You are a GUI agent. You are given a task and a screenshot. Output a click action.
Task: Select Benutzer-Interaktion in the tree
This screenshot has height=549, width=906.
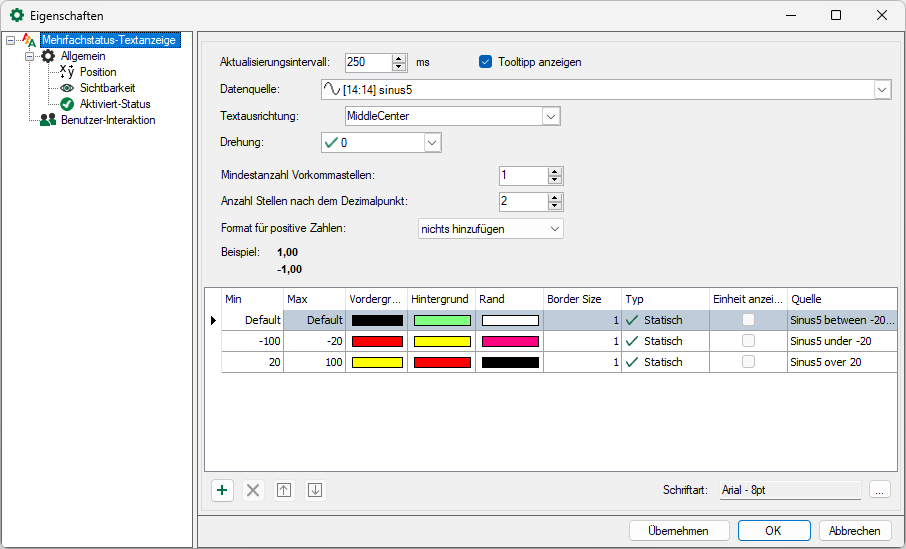click(x=108, y=120)
